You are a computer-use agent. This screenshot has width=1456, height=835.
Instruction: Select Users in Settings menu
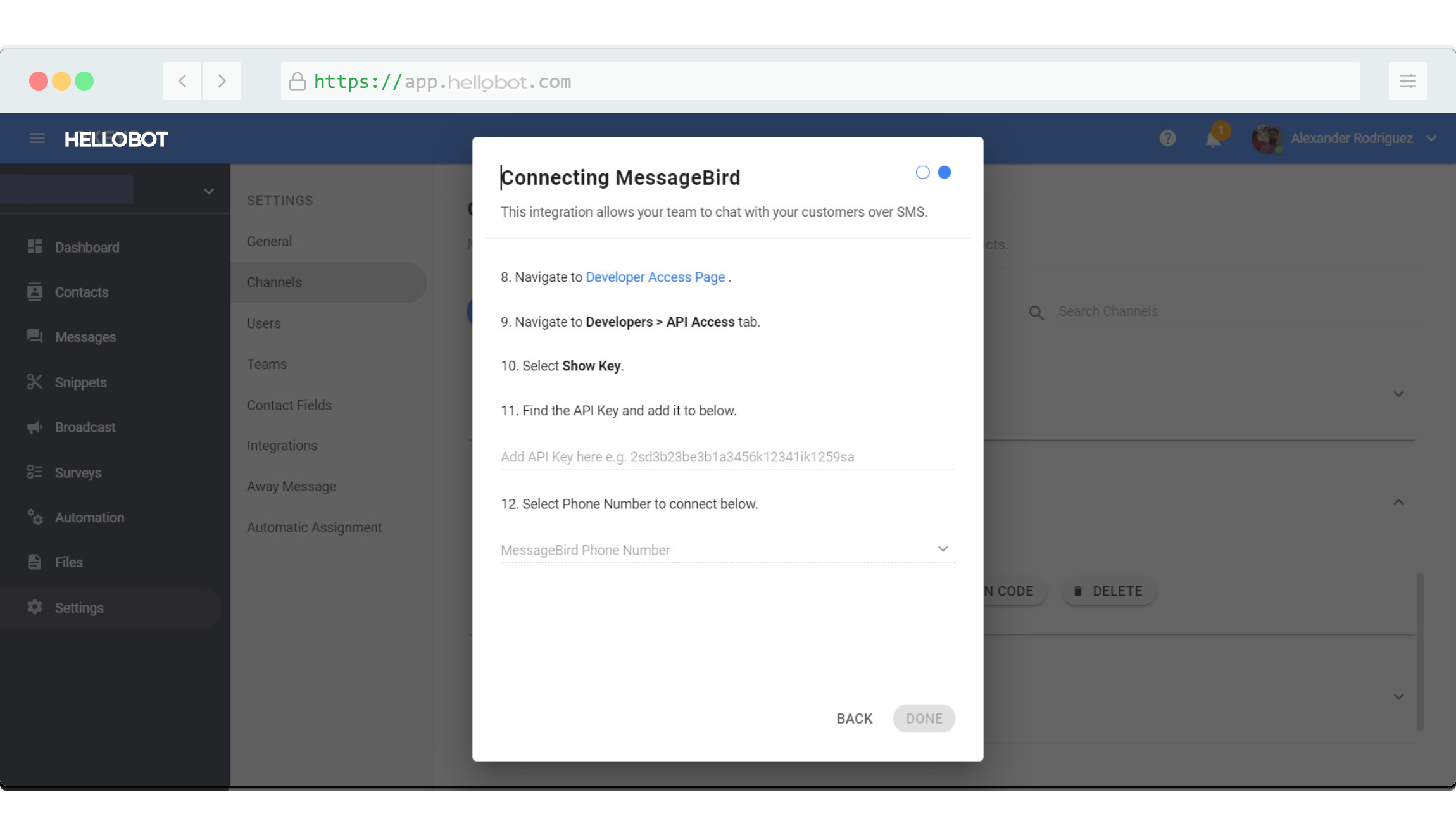pyautogui.click(x=263, y=323)
